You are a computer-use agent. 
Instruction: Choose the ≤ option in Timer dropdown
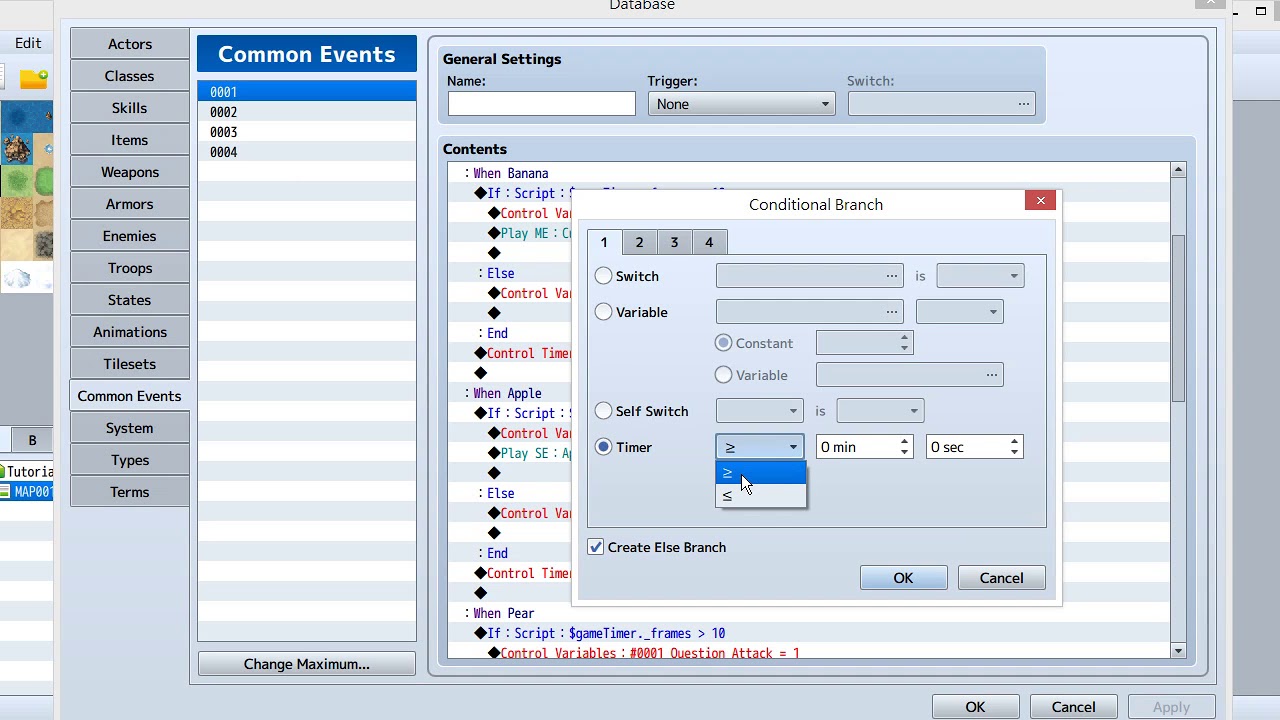[x=761, y=496]
